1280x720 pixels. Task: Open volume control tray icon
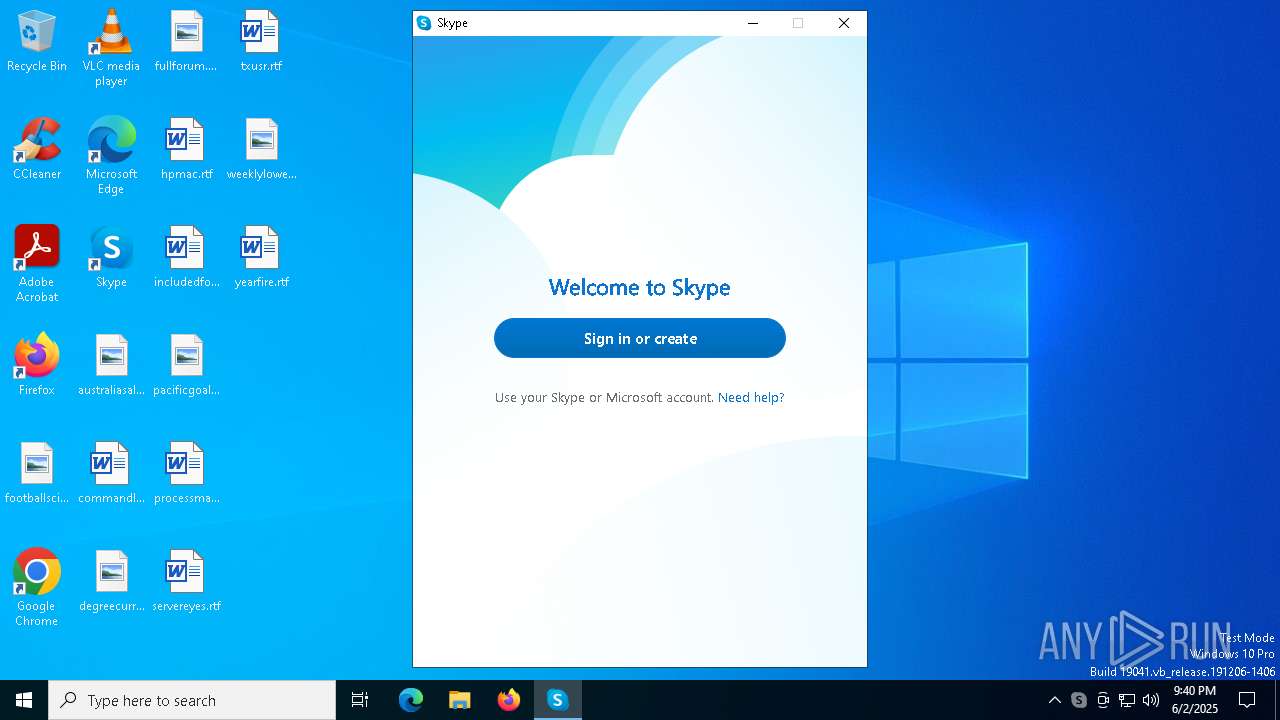[1151, 700]
